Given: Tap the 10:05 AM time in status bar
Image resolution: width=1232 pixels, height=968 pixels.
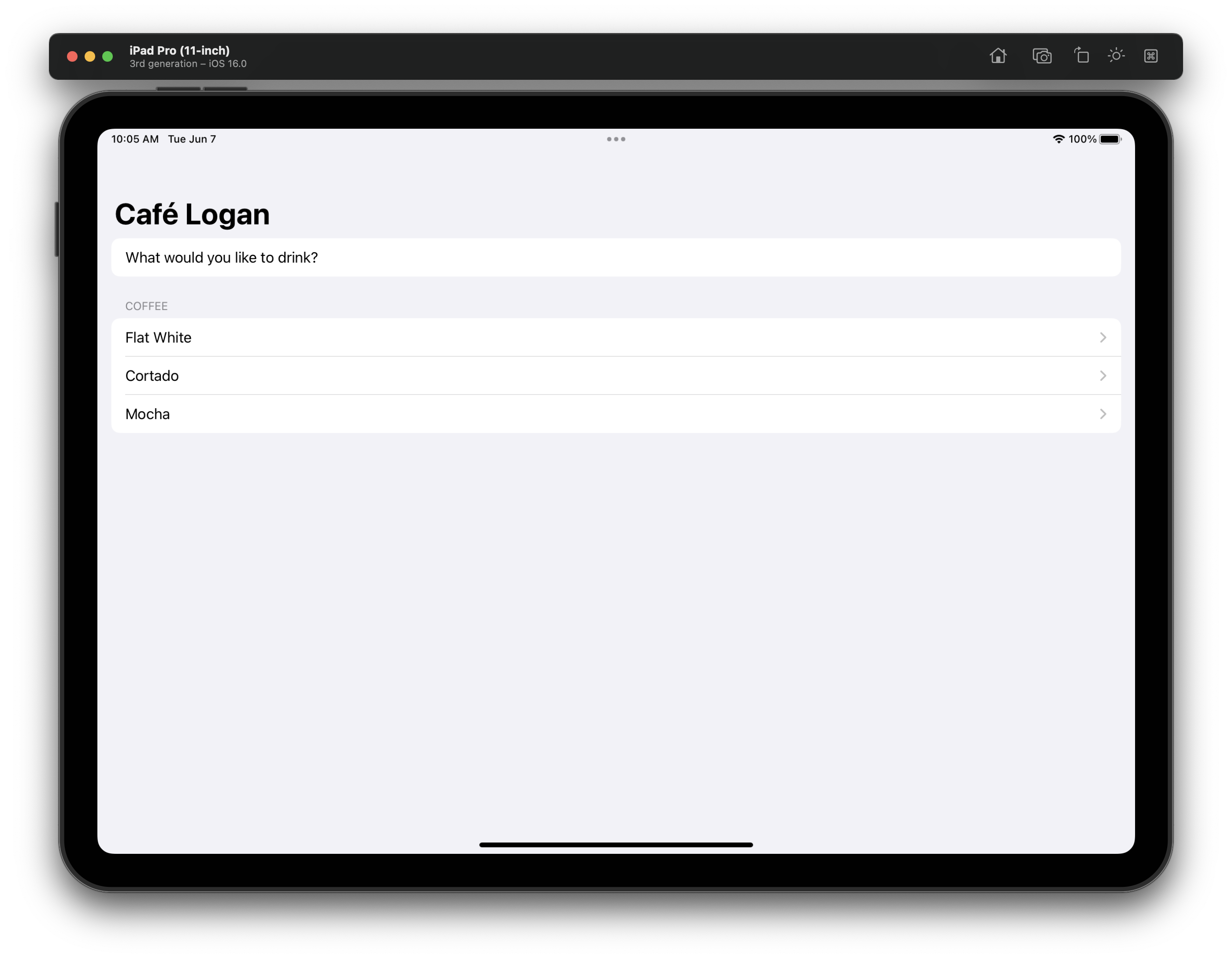Looking at the screenshot, I should pos(135,139).
